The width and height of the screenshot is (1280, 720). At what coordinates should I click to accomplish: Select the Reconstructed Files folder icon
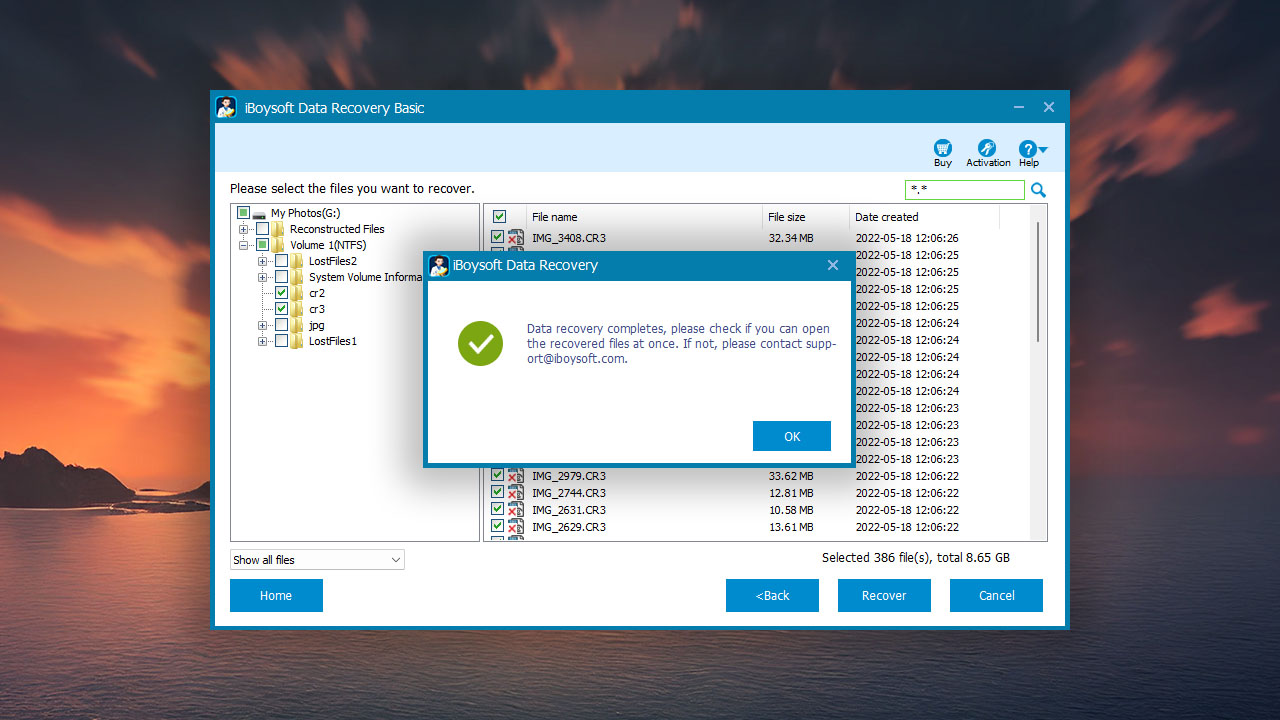(x=278, y=229)
